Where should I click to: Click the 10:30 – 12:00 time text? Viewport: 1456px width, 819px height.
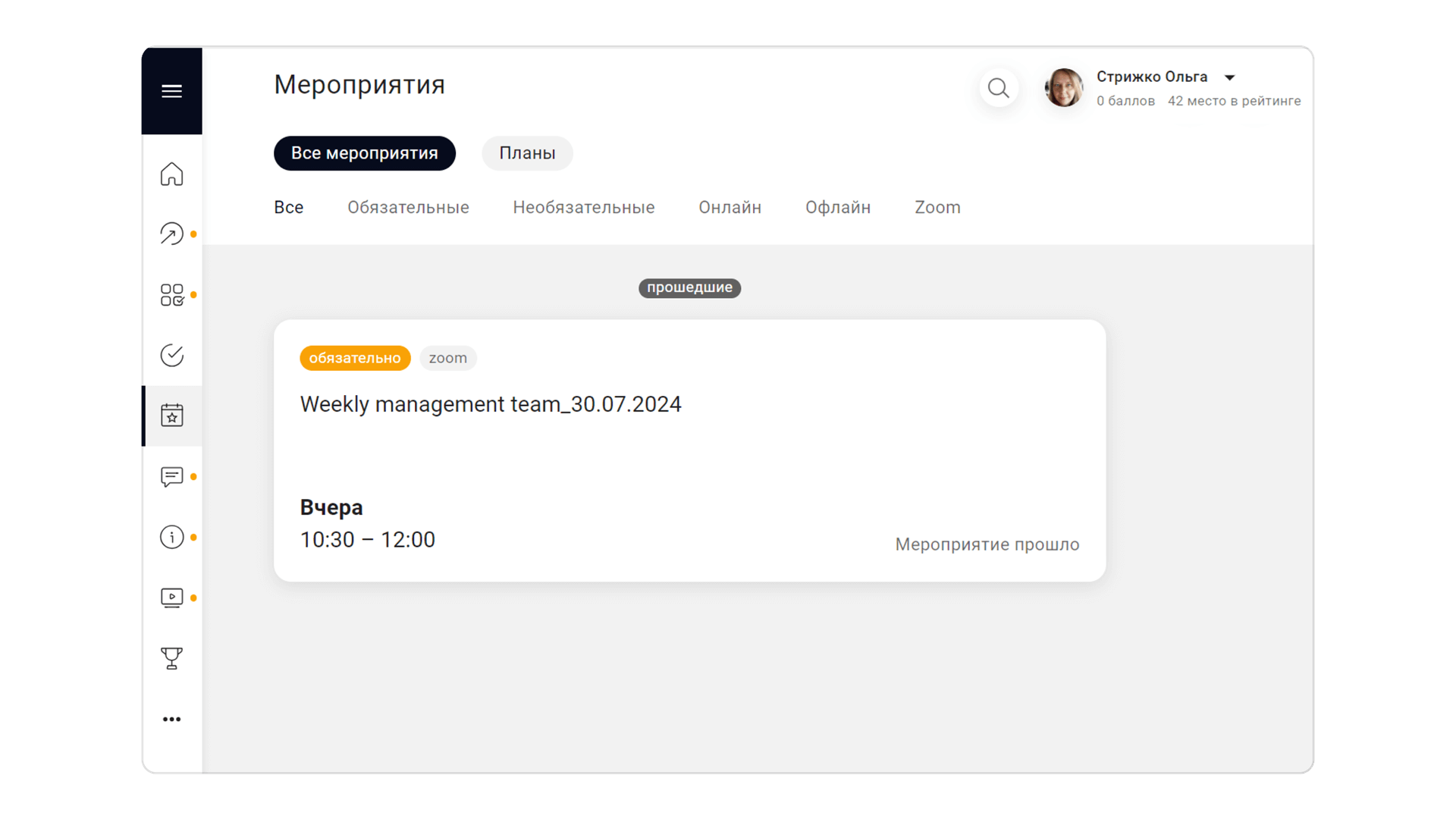(x=368, y=540)
